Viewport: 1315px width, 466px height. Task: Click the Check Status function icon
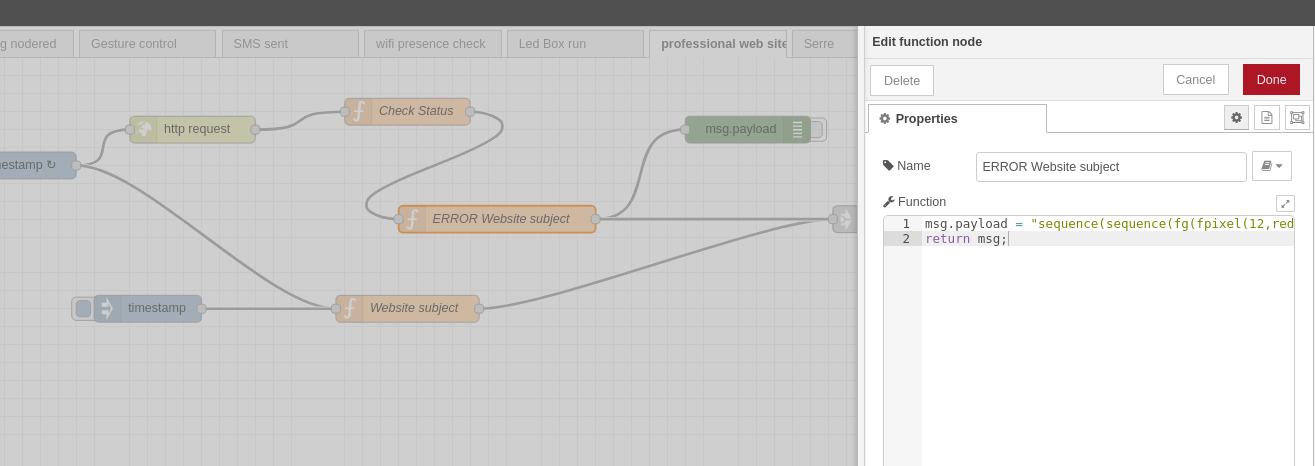(x=359, y=111)
